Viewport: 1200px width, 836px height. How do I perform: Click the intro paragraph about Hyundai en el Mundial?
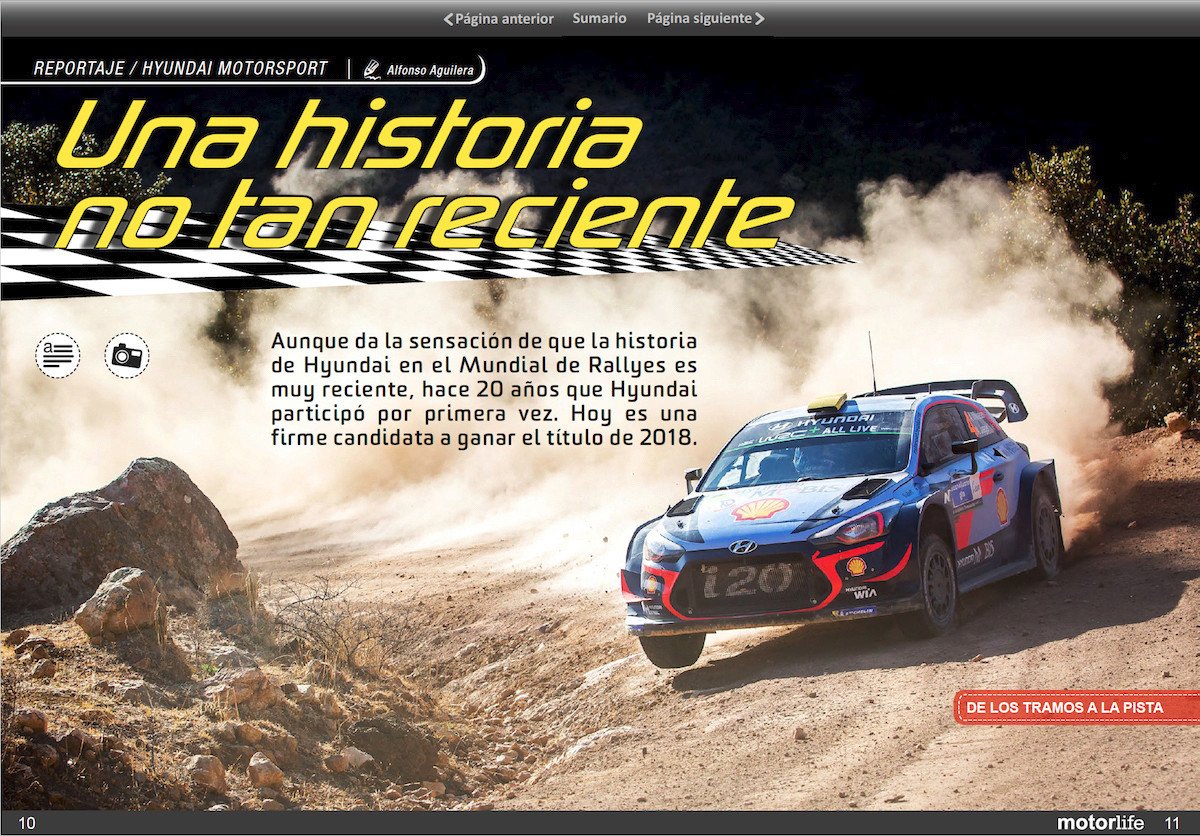(x=484, y=390)
